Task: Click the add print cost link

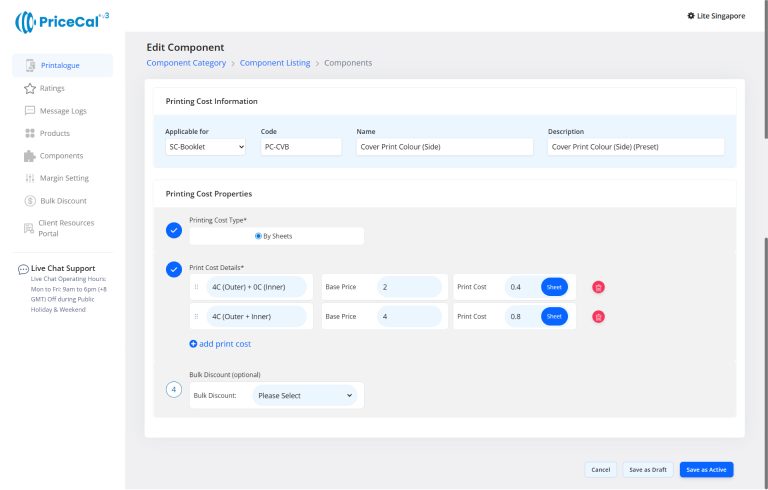Action: coord(220,344)
